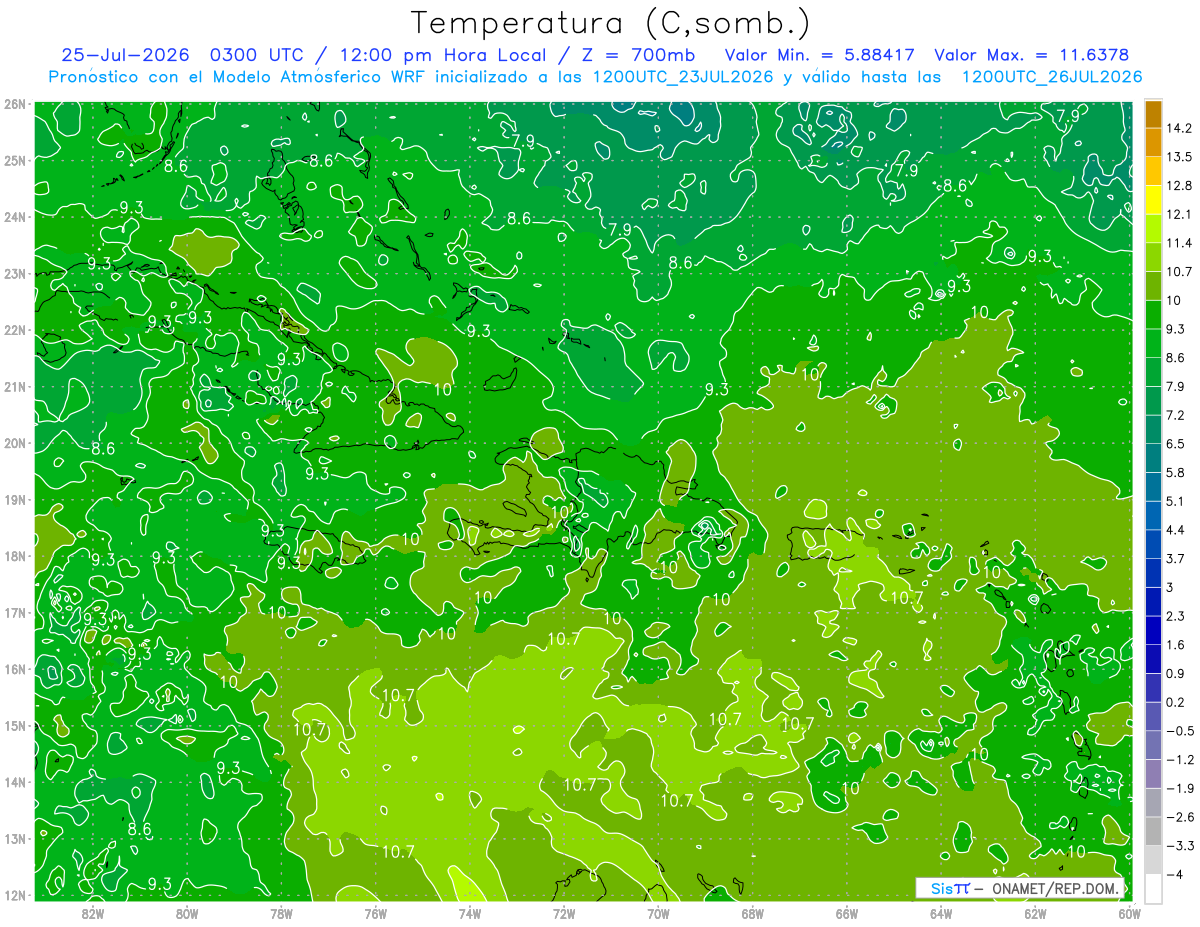Click the 22N latitude axis label
This screenshot has height=927, width=1200.
tap(15, 330)
